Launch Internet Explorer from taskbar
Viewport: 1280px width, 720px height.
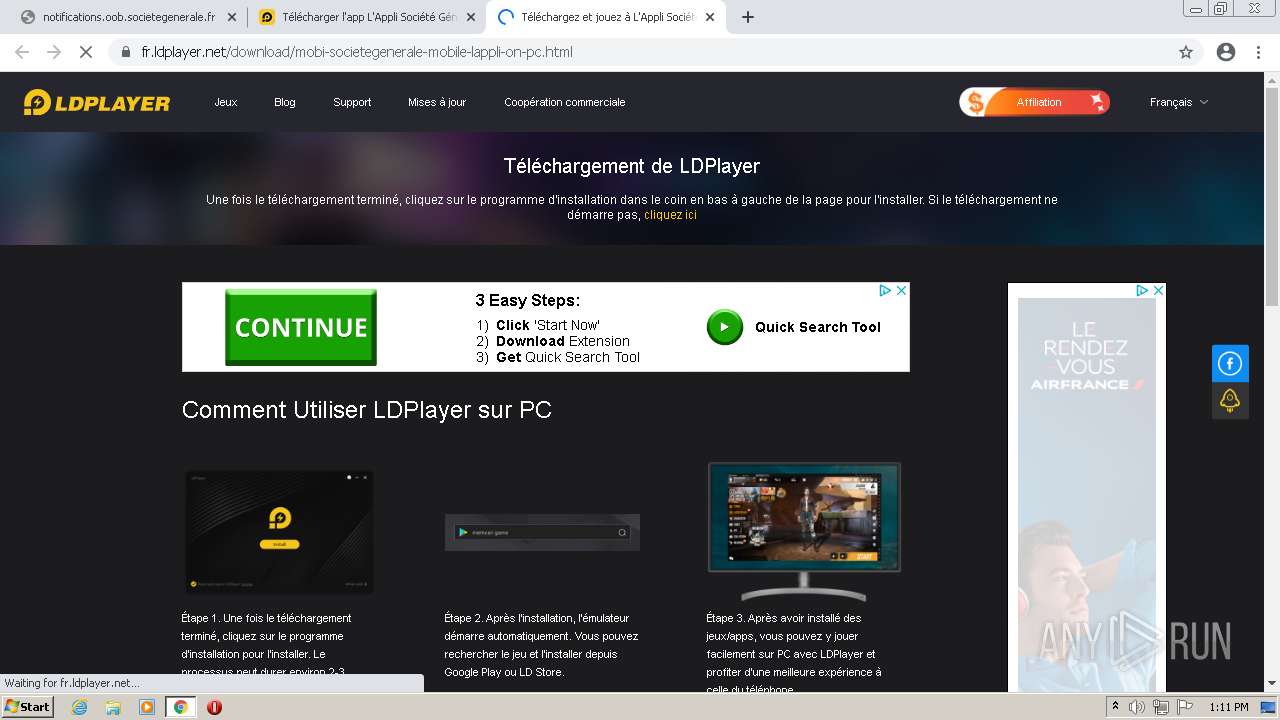coord(80,707)
